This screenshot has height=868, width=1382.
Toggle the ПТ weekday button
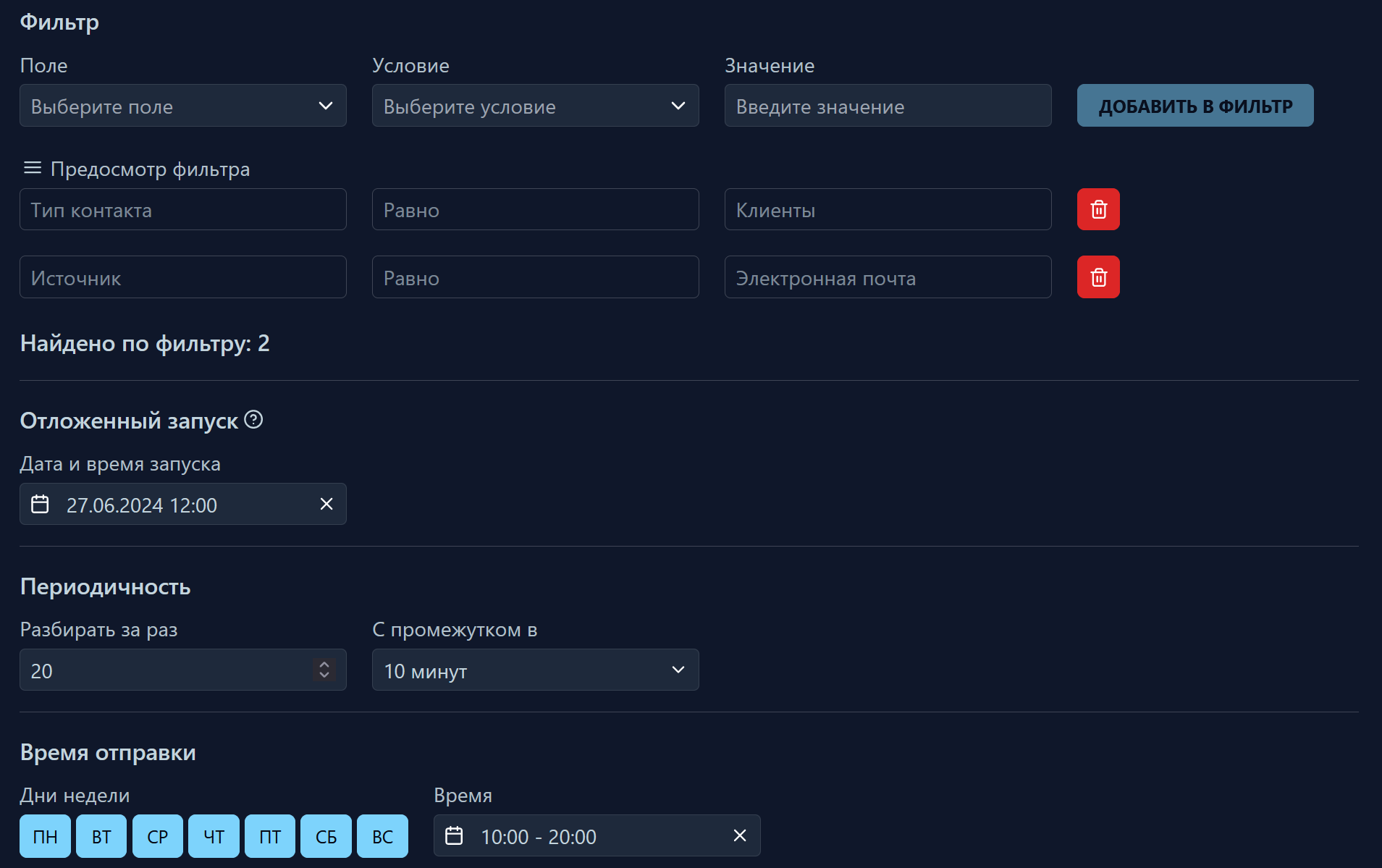tap(270, 836)
